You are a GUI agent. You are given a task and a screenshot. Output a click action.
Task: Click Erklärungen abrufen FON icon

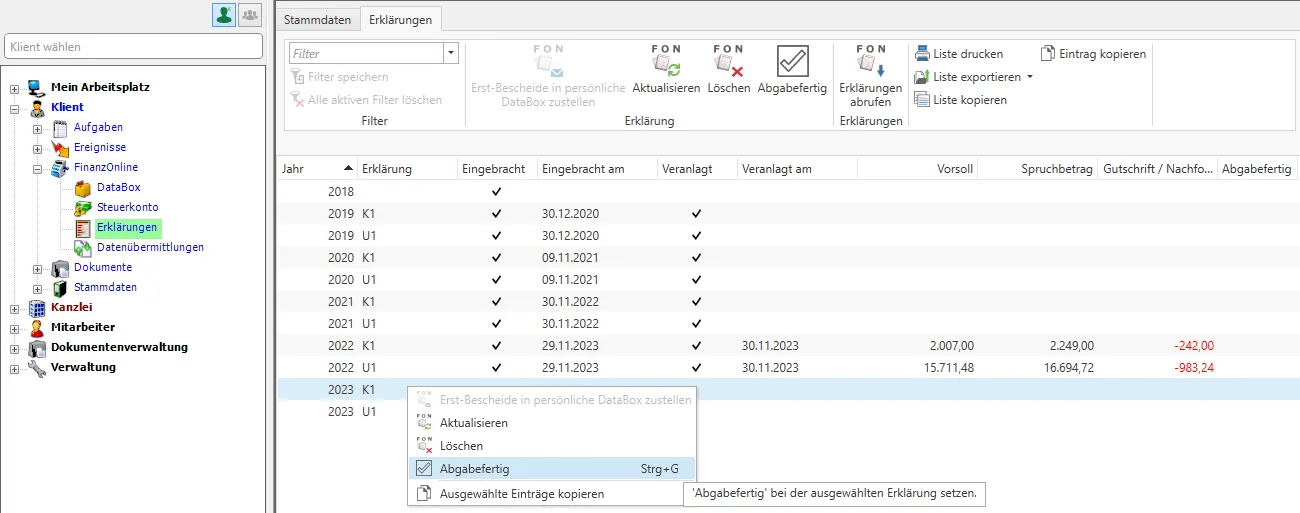871,62
